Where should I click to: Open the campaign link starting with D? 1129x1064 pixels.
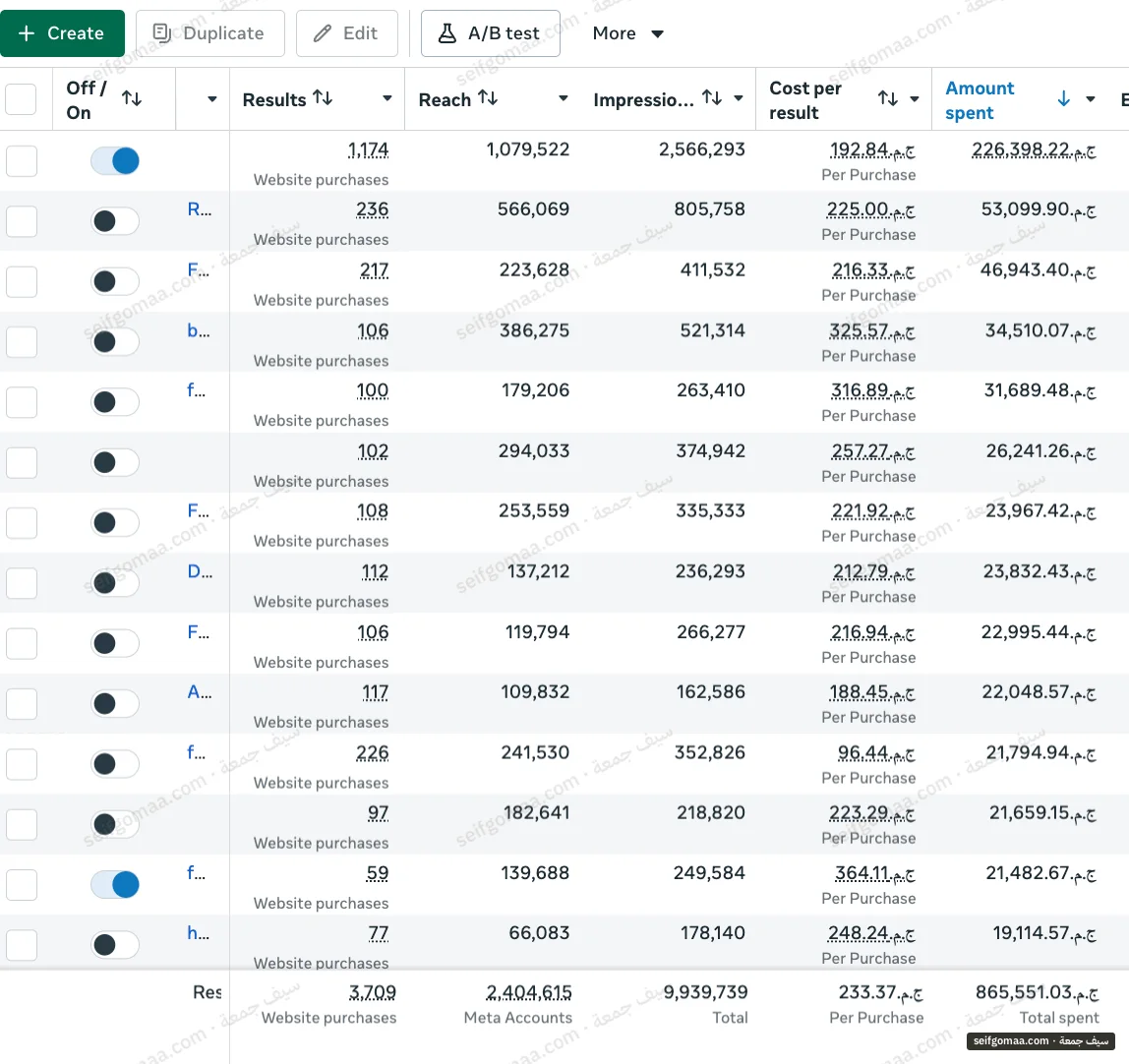tap(201, 571)
